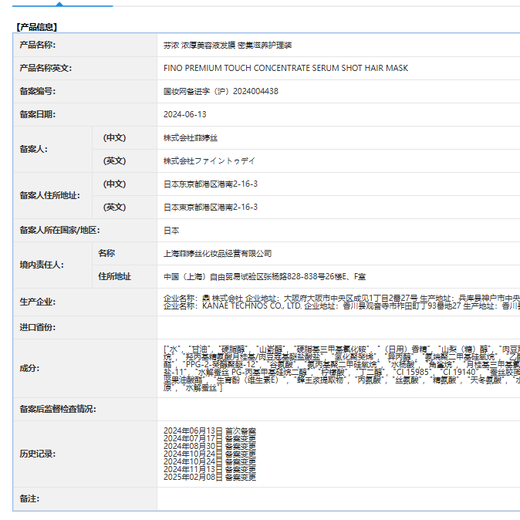Screen dimensions: 520x520
Task: Select address 日本东京都港区港南2-16-3
Action: tap(211, 184)
